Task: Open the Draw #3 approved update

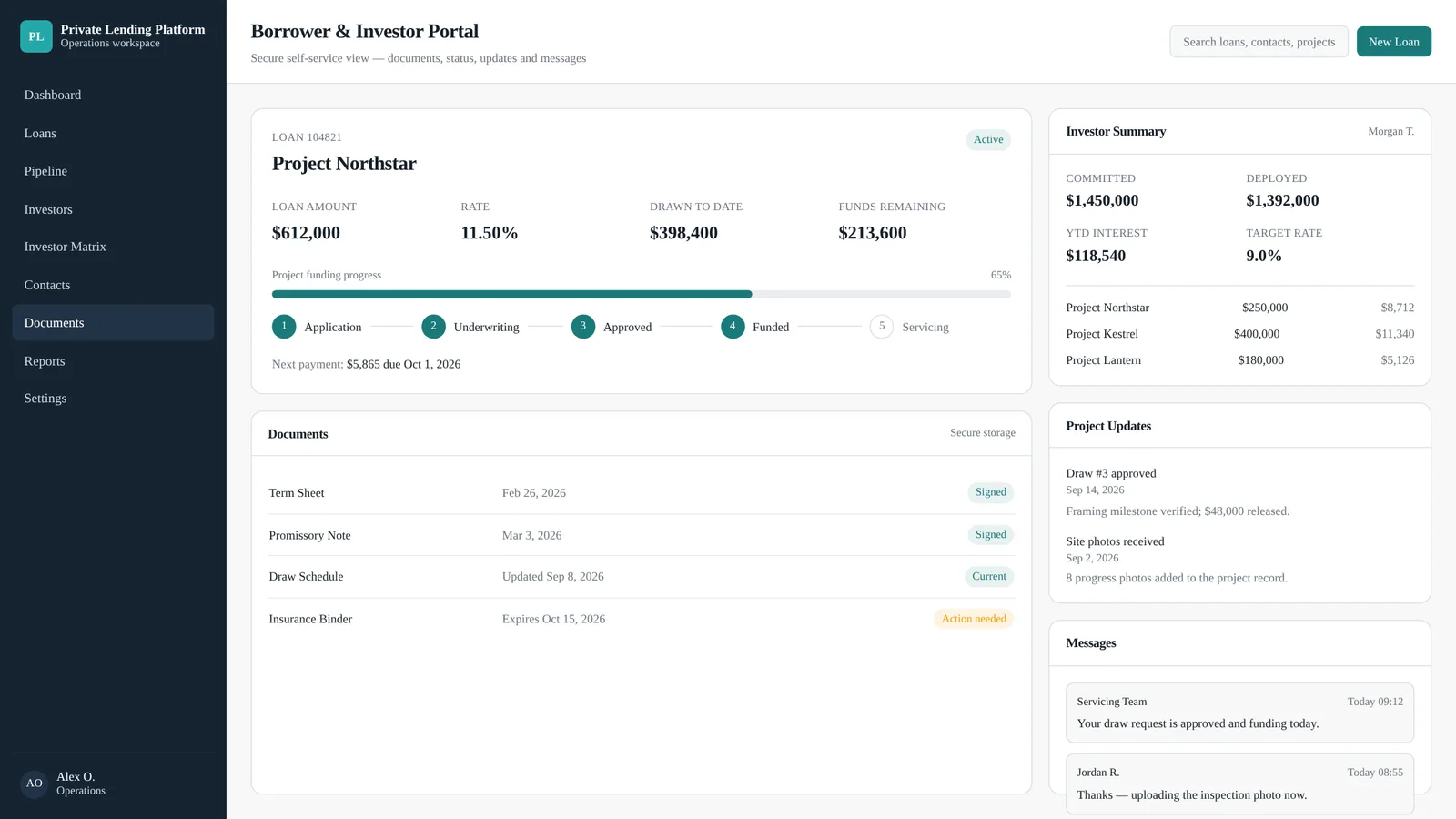Action: (1240, 491)
